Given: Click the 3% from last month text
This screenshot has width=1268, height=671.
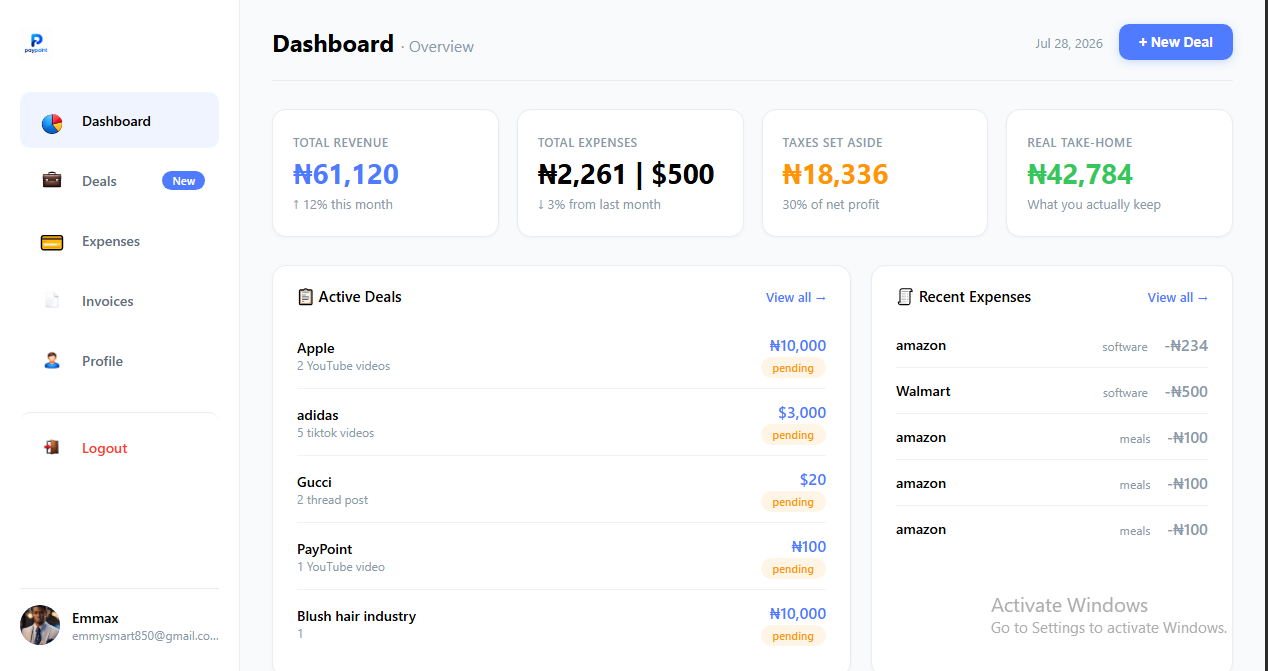Looking at the screenshot, I should pos(599,204).
